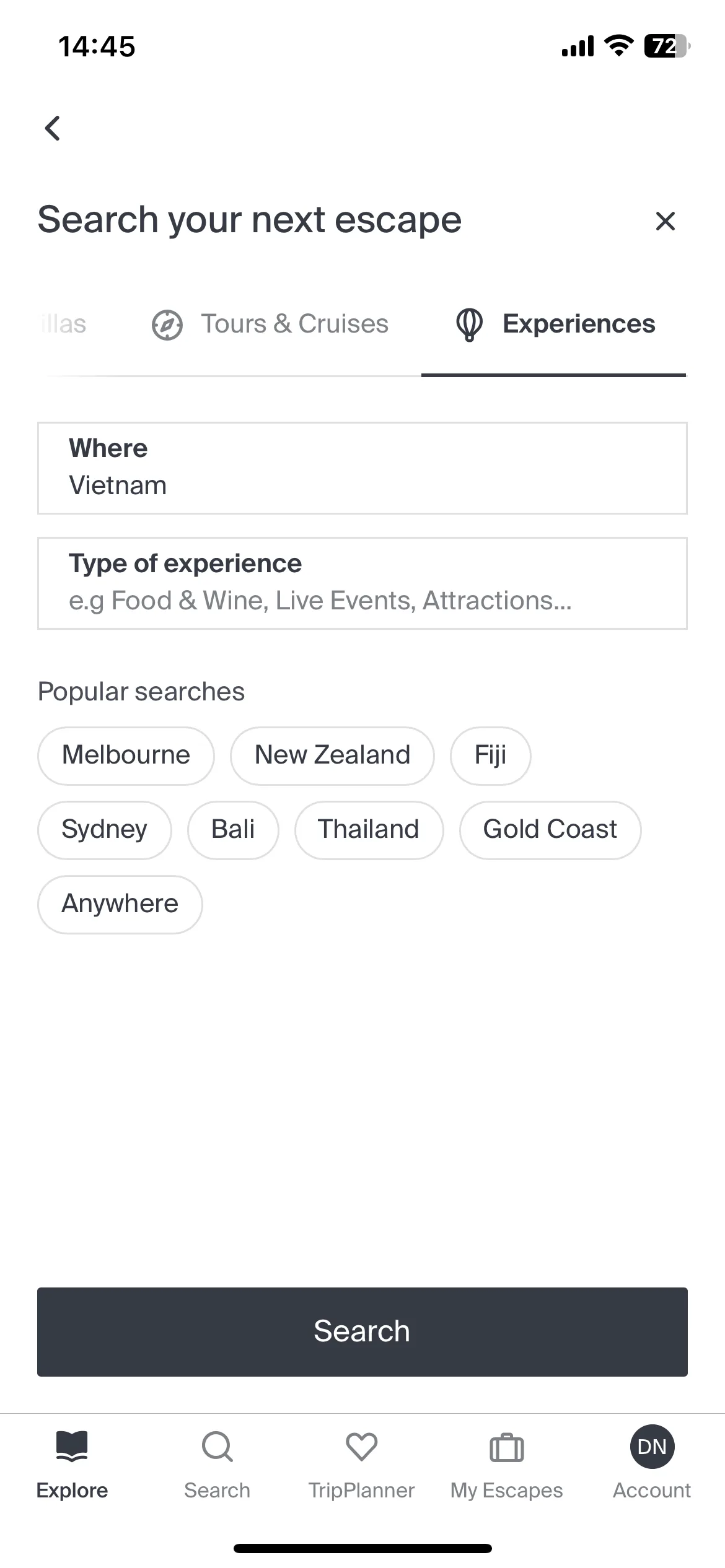The height and width of the screenshot is (1568, 725).
Task: Open the DN Account avatar
Action: click(652, 1447)
